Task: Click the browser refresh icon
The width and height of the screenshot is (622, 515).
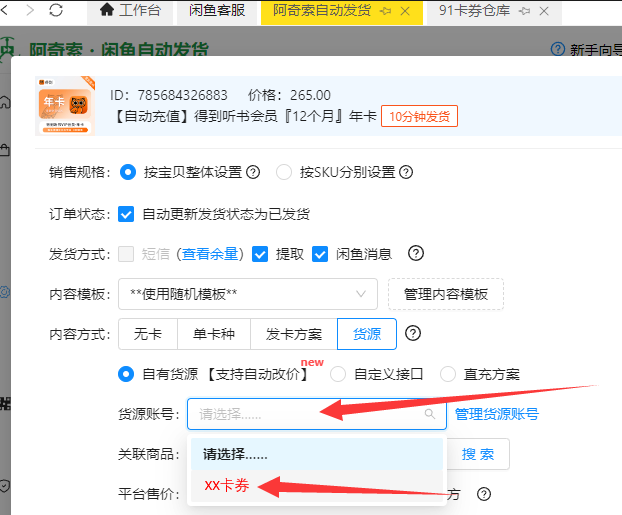Action: 56,11
